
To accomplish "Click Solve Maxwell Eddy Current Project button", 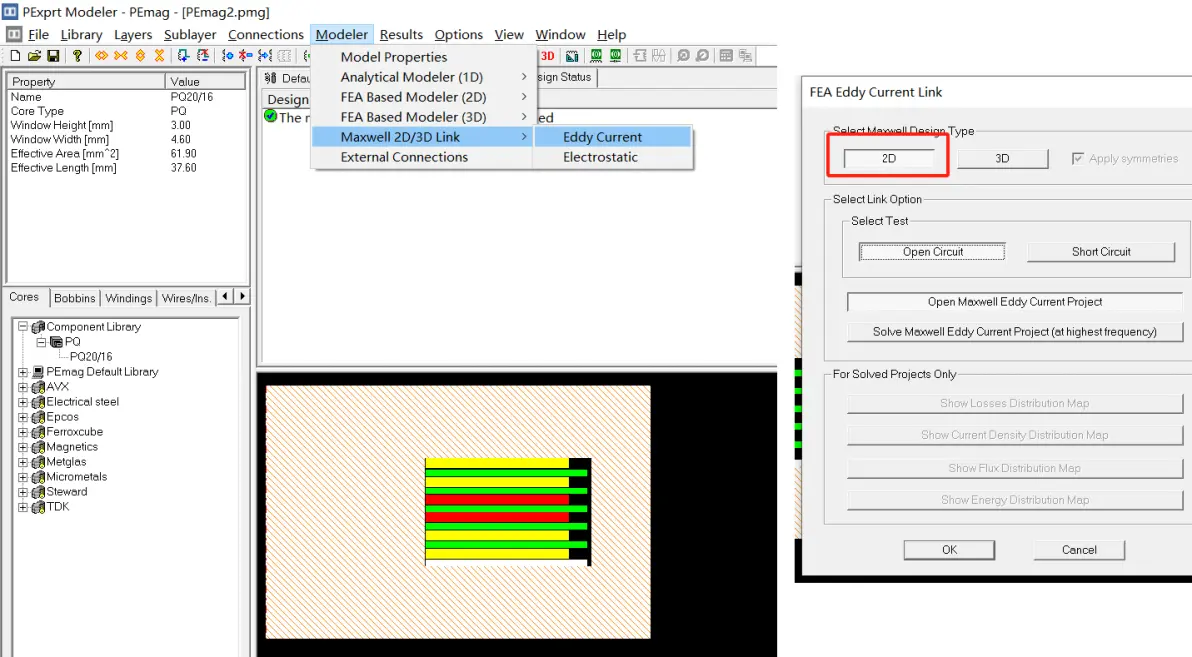I will tap(1015, 332).
